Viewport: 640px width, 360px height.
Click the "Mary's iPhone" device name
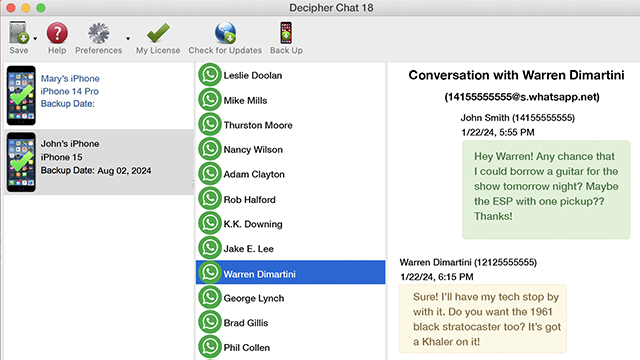(70, 78)
